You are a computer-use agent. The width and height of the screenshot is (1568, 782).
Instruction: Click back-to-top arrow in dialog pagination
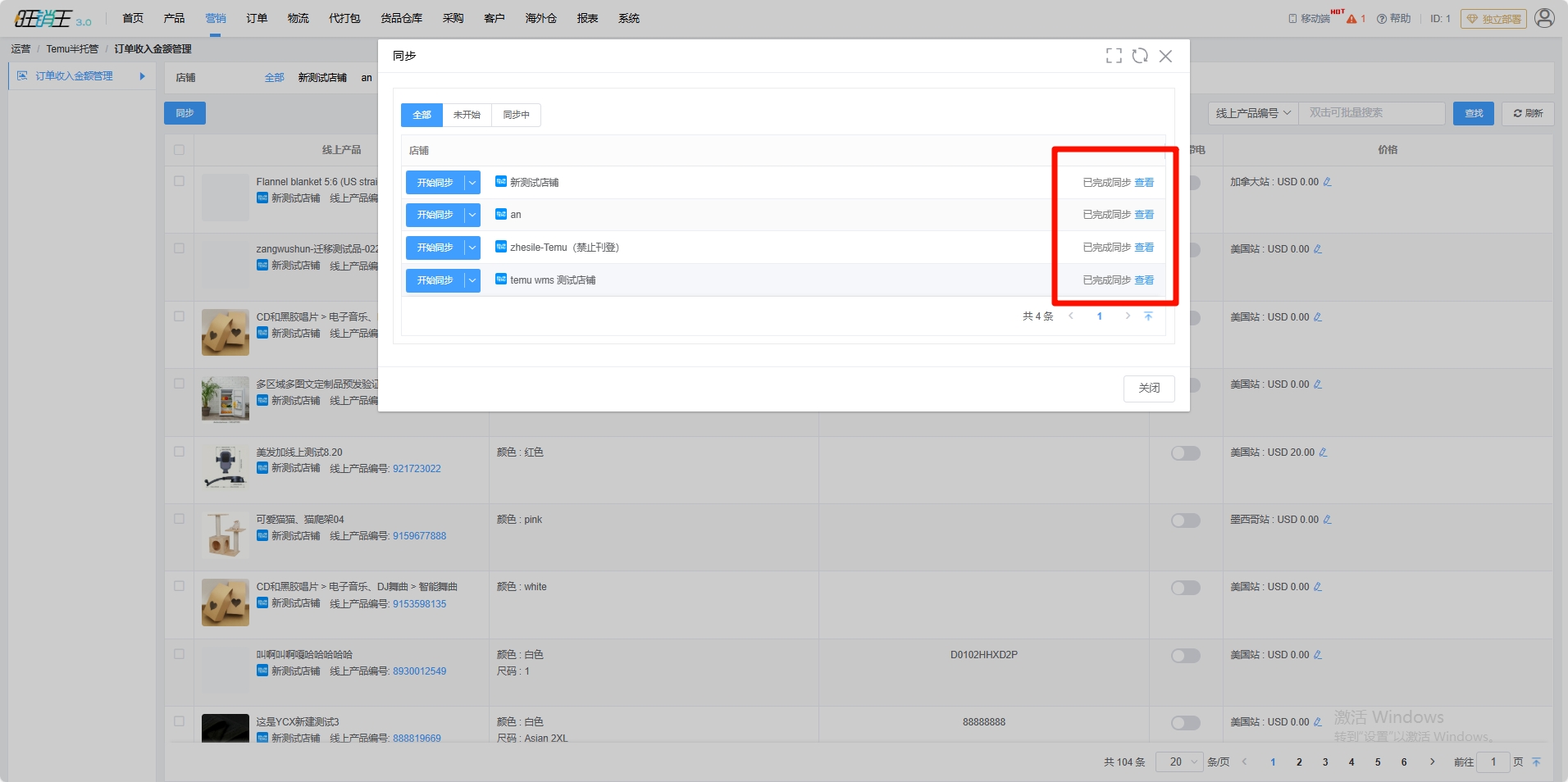(1148, 316)
